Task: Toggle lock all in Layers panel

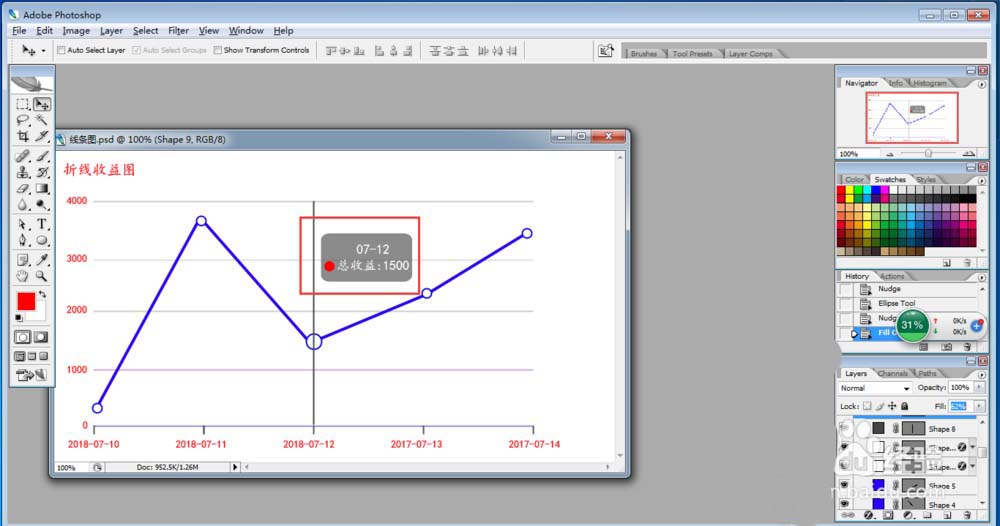Action: (x=904, y=406)
